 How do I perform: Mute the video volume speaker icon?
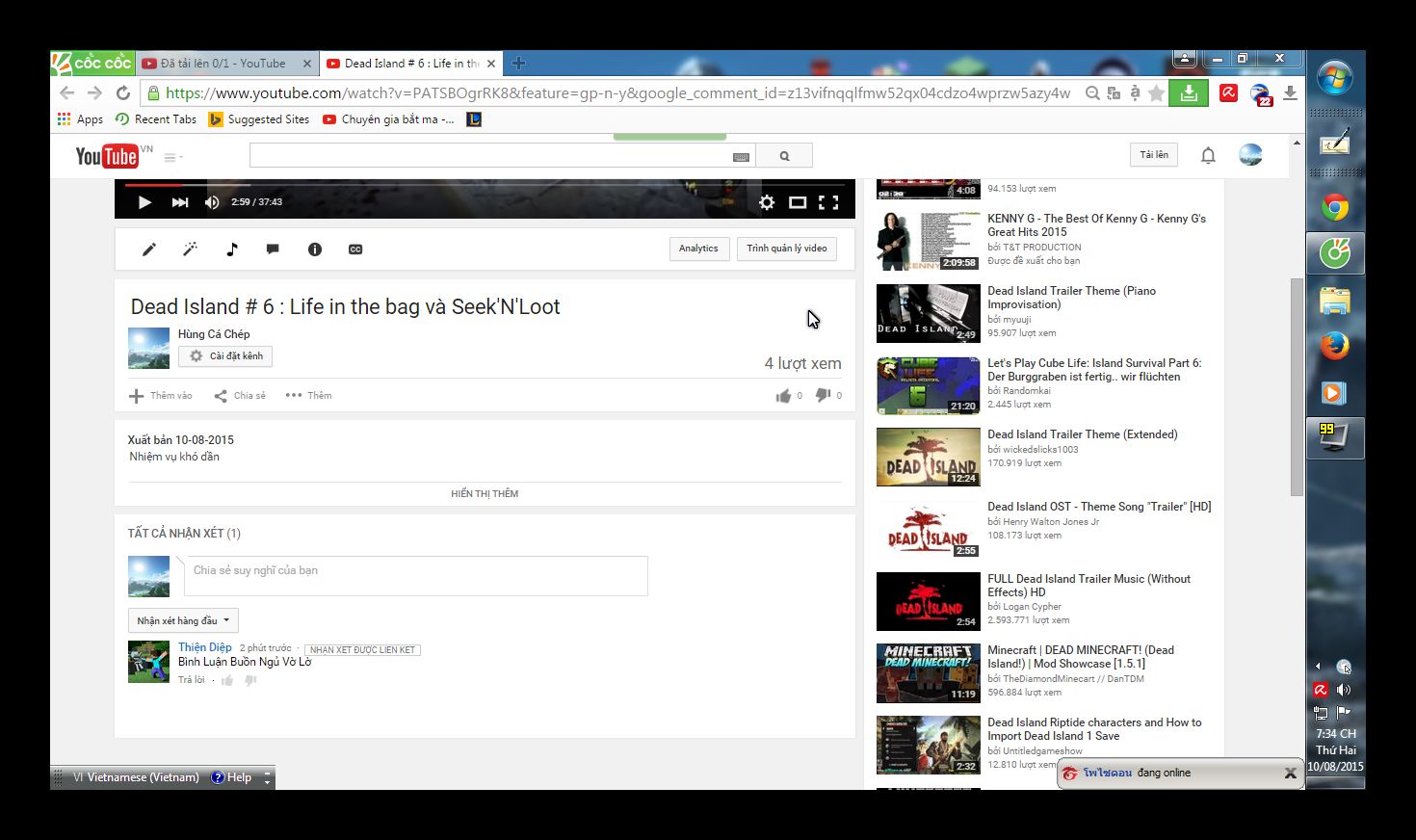pos(212,202)
